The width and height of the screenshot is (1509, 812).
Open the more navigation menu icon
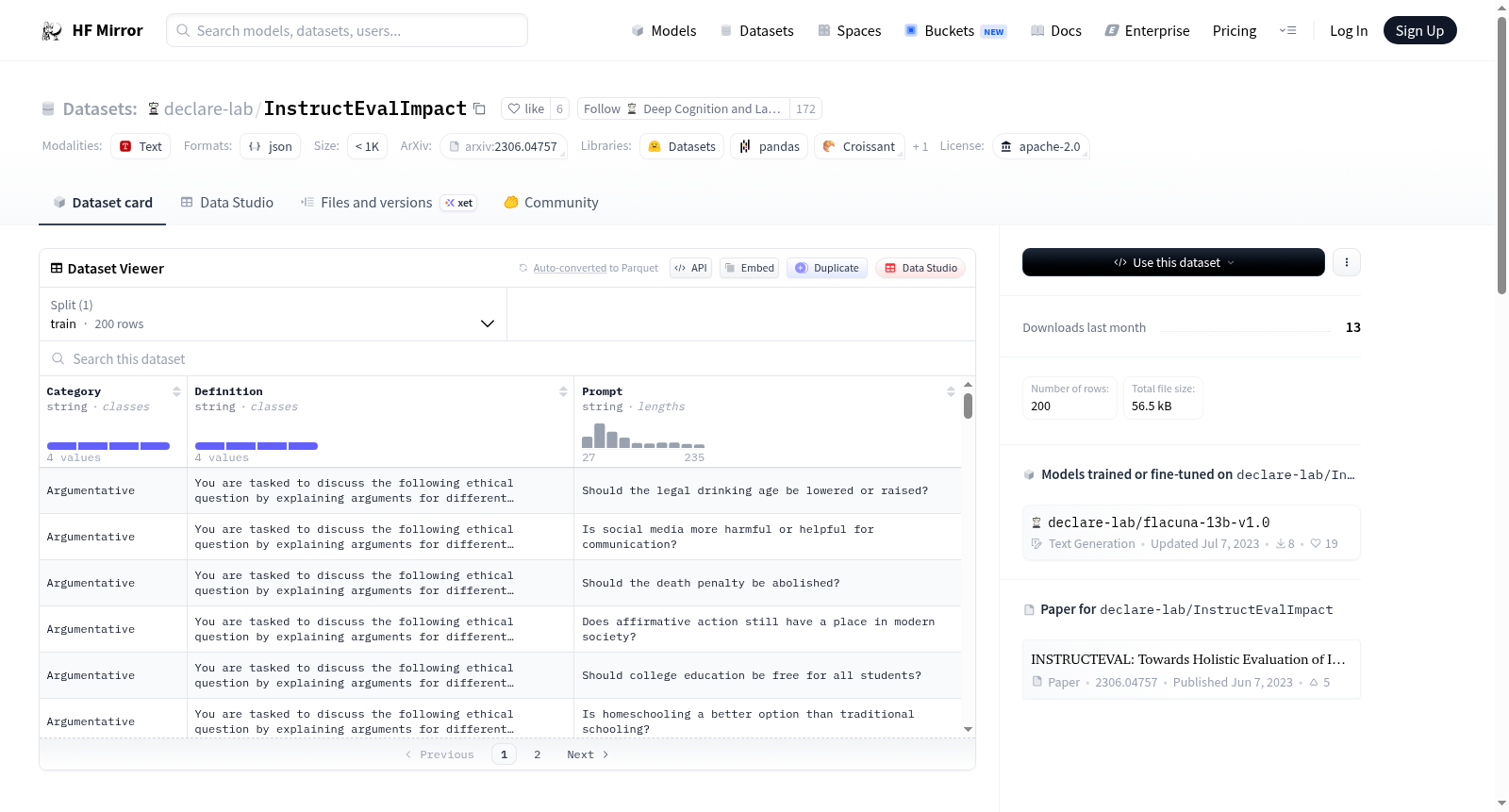point(1287,31)
